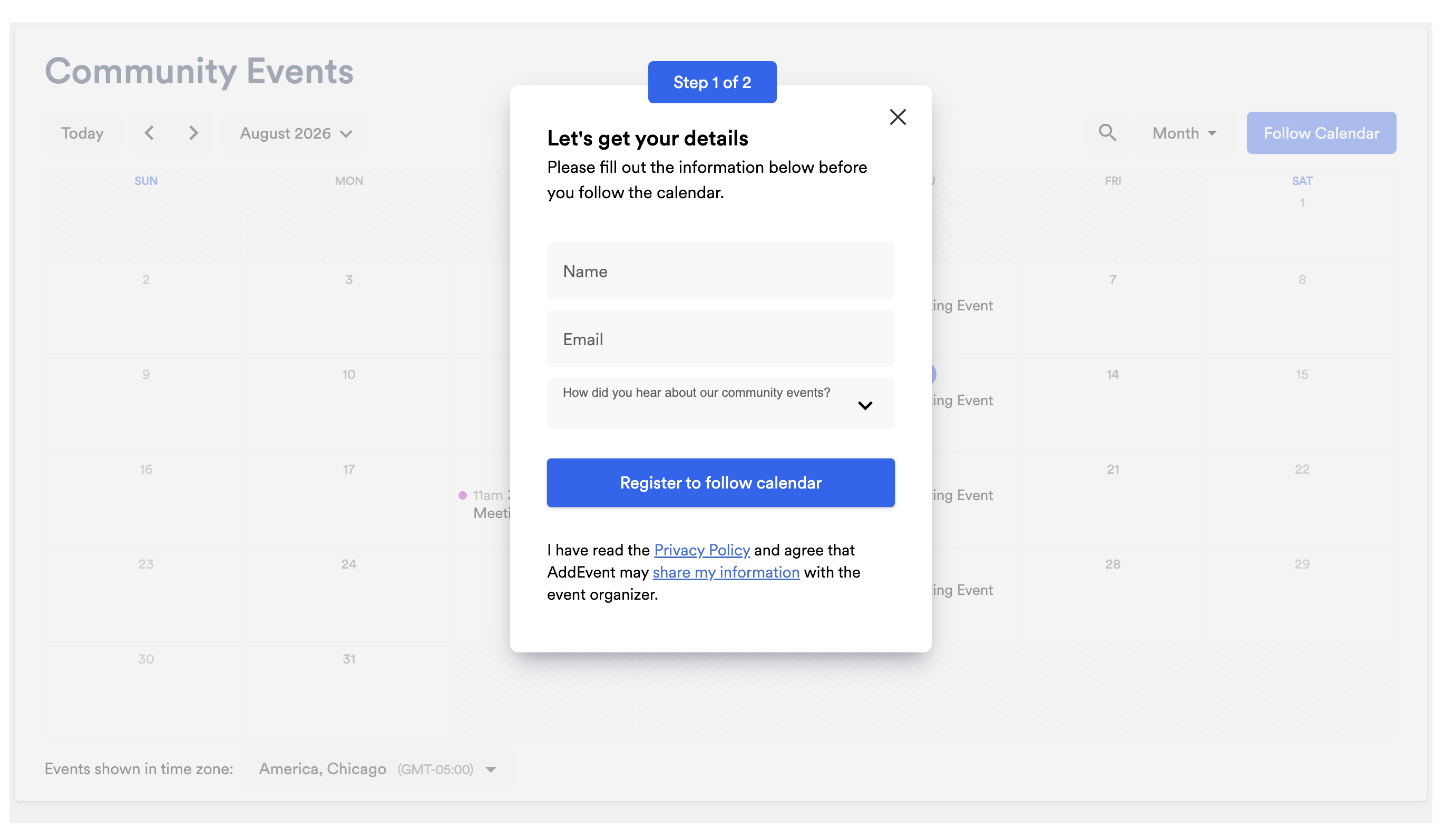The width and height of the screenshot is (1444, 840).
Task: Open the Month view dropdown
Action: coord(1184,133)
